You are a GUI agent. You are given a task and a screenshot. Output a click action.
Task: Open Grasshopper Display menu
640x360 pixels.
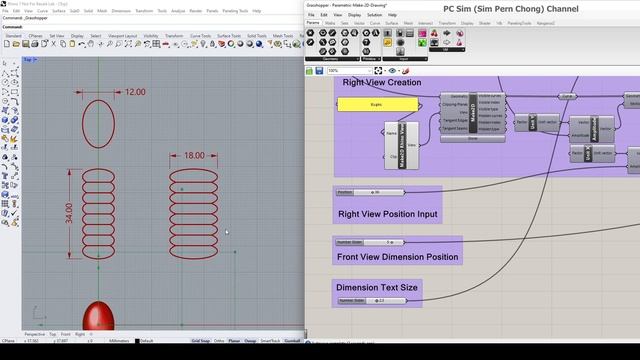pyautogui.click(x=354, y=15)
